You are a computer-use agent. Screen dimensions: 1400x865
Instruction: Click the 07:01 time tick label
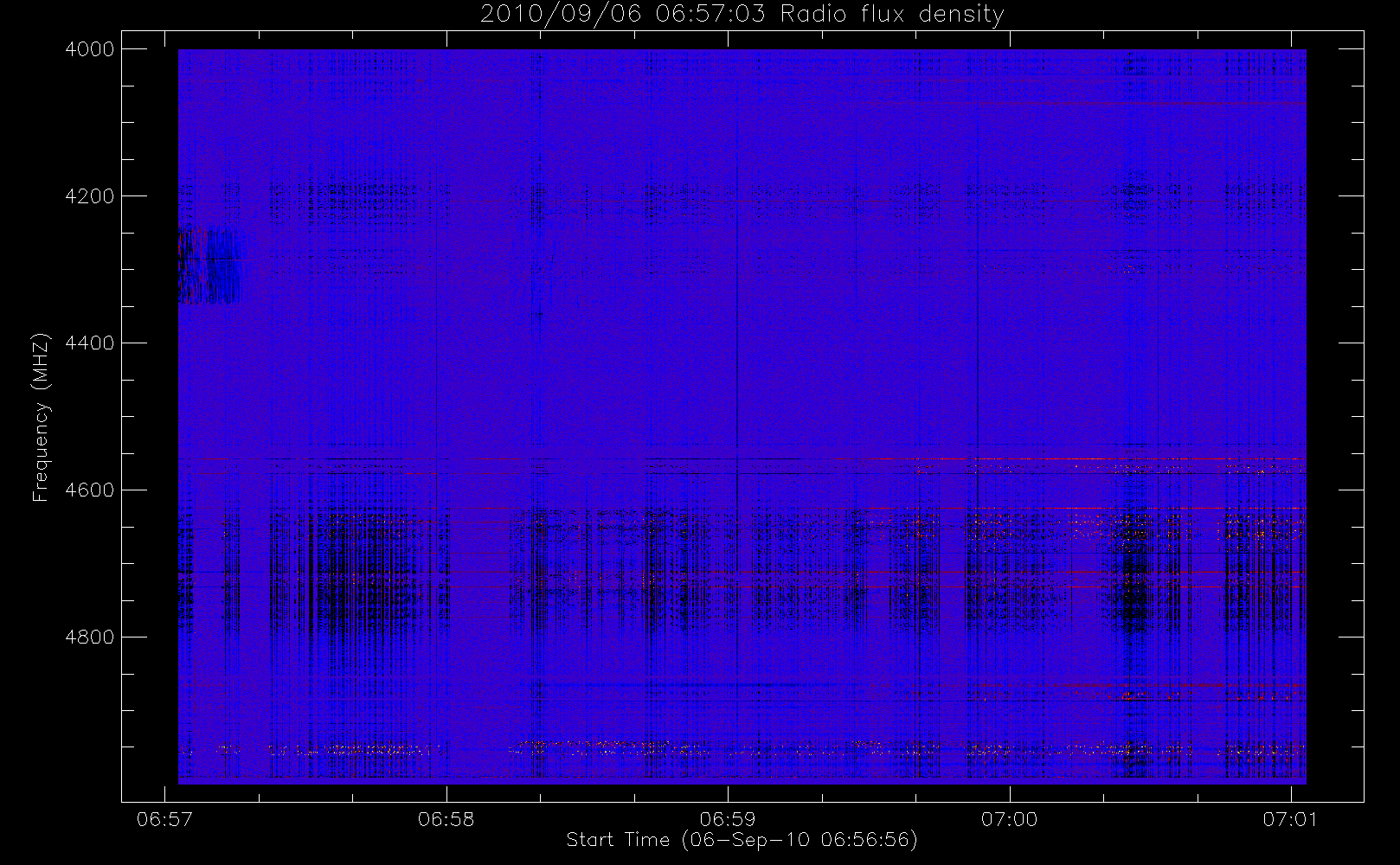(x=1290, y=819)
